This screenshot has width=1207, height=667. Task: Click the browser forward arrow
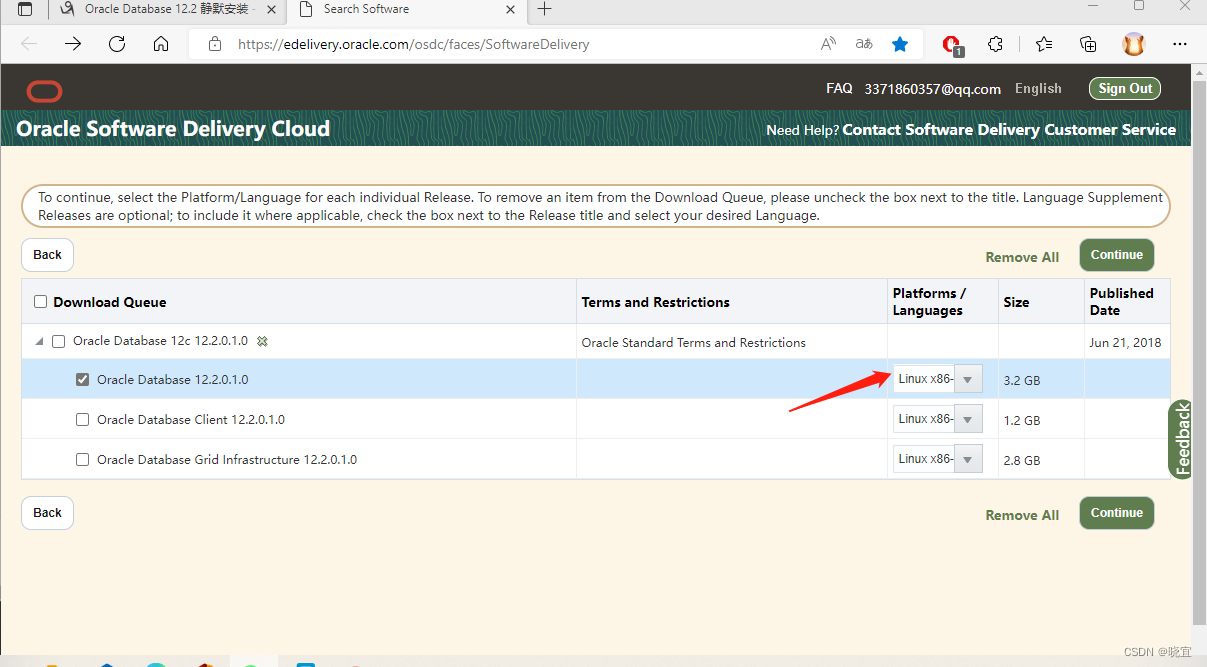[73, 44]
